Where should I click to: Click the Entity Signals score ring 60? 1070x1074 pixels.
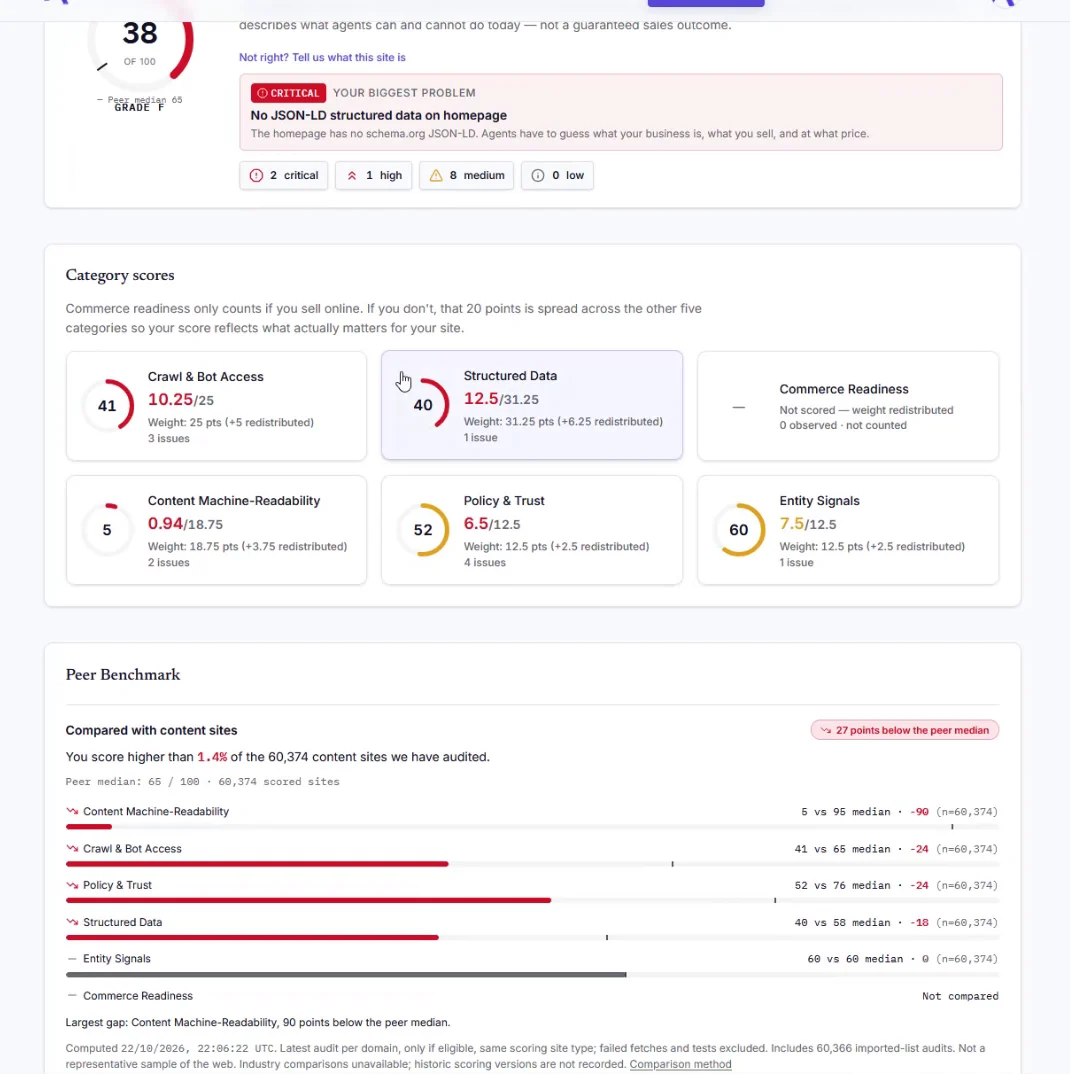pos(739,529)
